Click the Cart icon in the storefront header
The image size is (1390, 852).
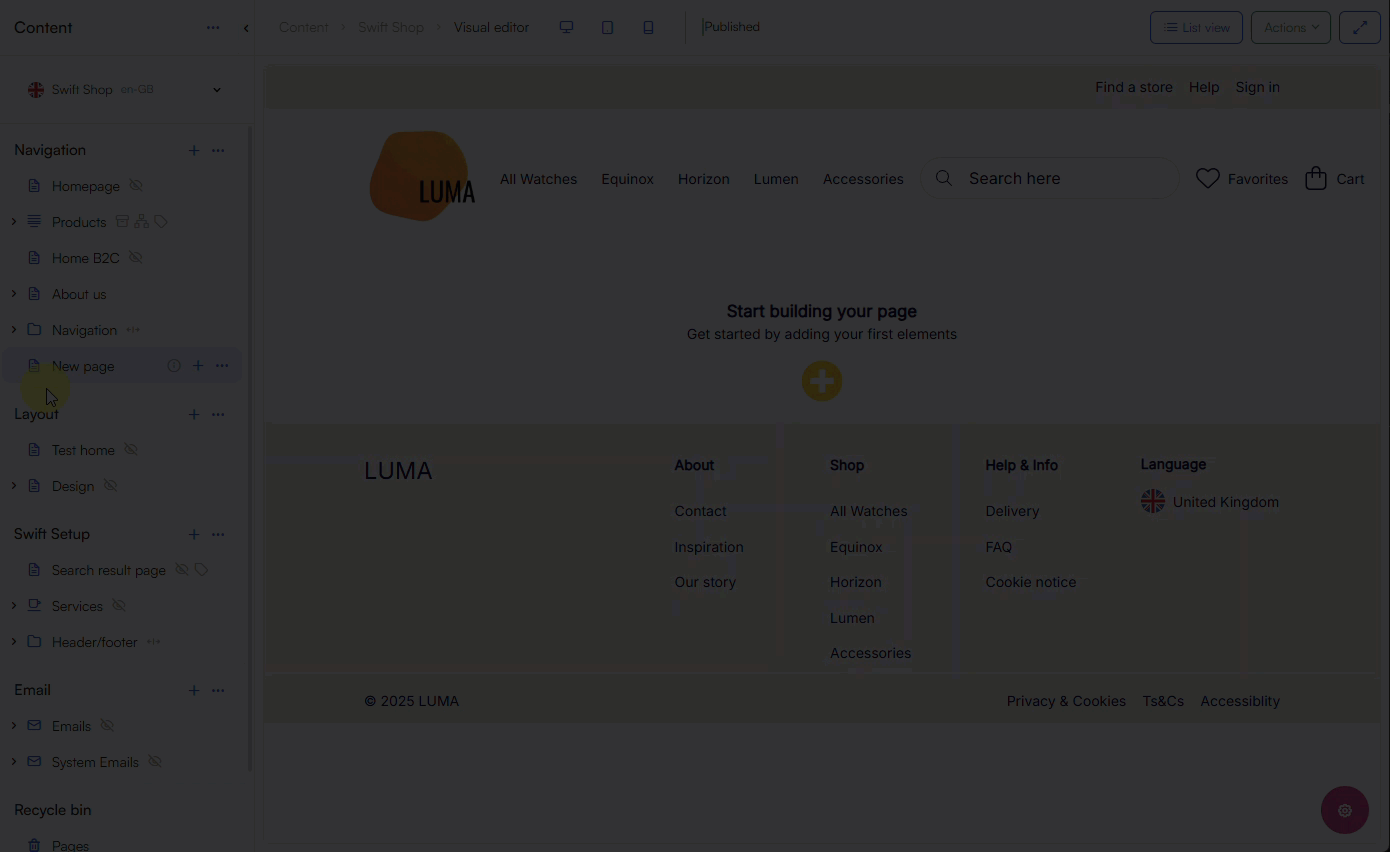click(1315, 178)
